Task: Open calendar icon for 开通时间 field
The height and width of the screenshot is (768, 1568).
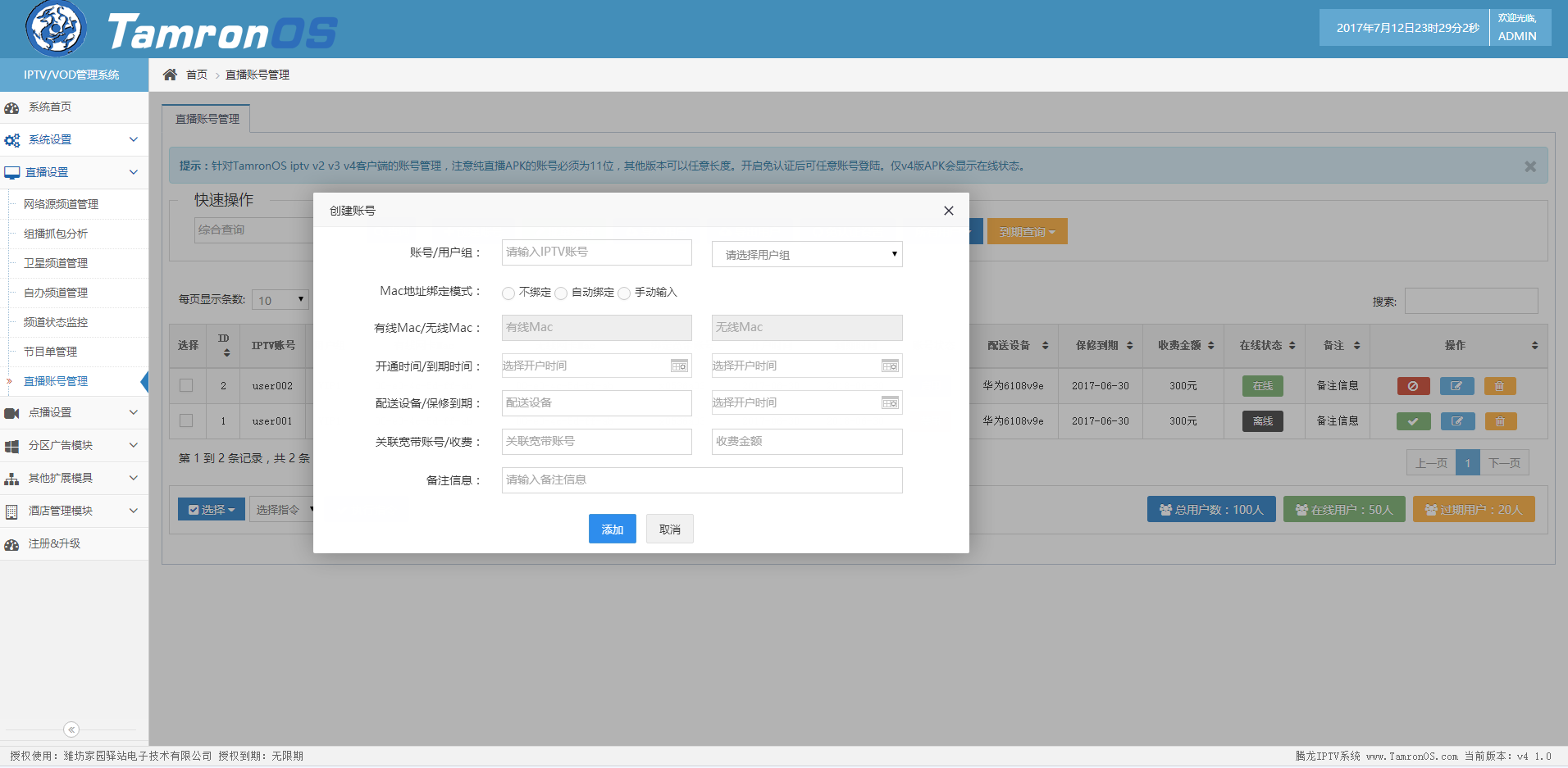Action: click(679, 366)
